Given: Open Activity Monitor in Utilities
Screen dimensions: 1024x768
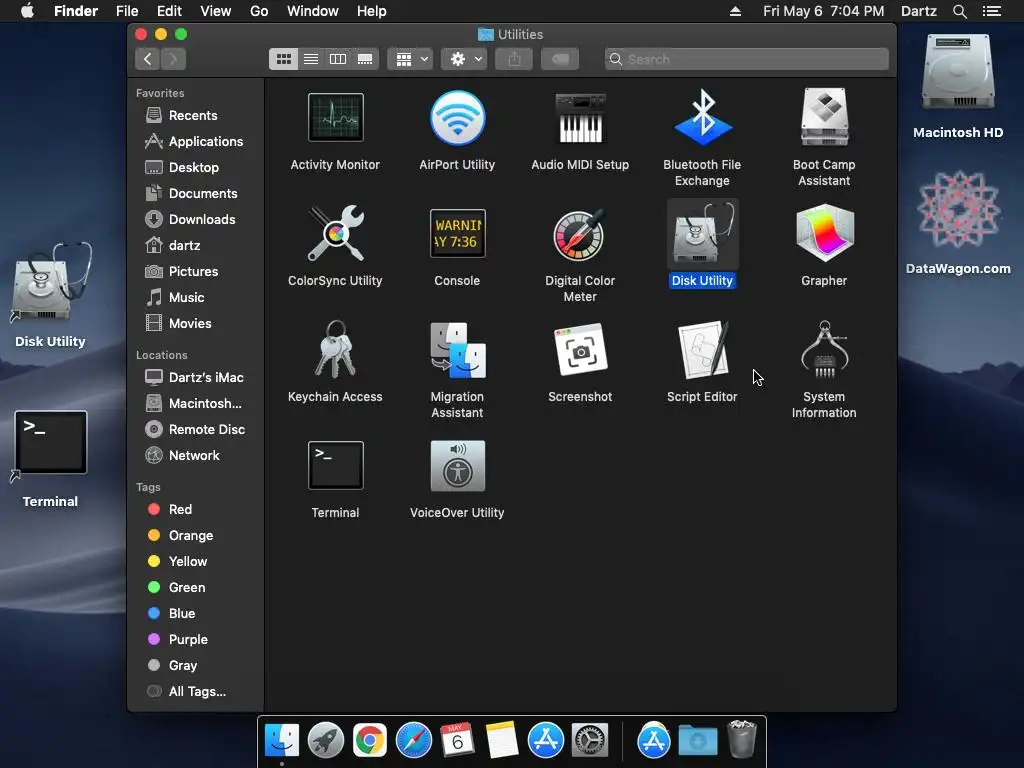Looking at the screenshot, I should (x=335, y=118).
